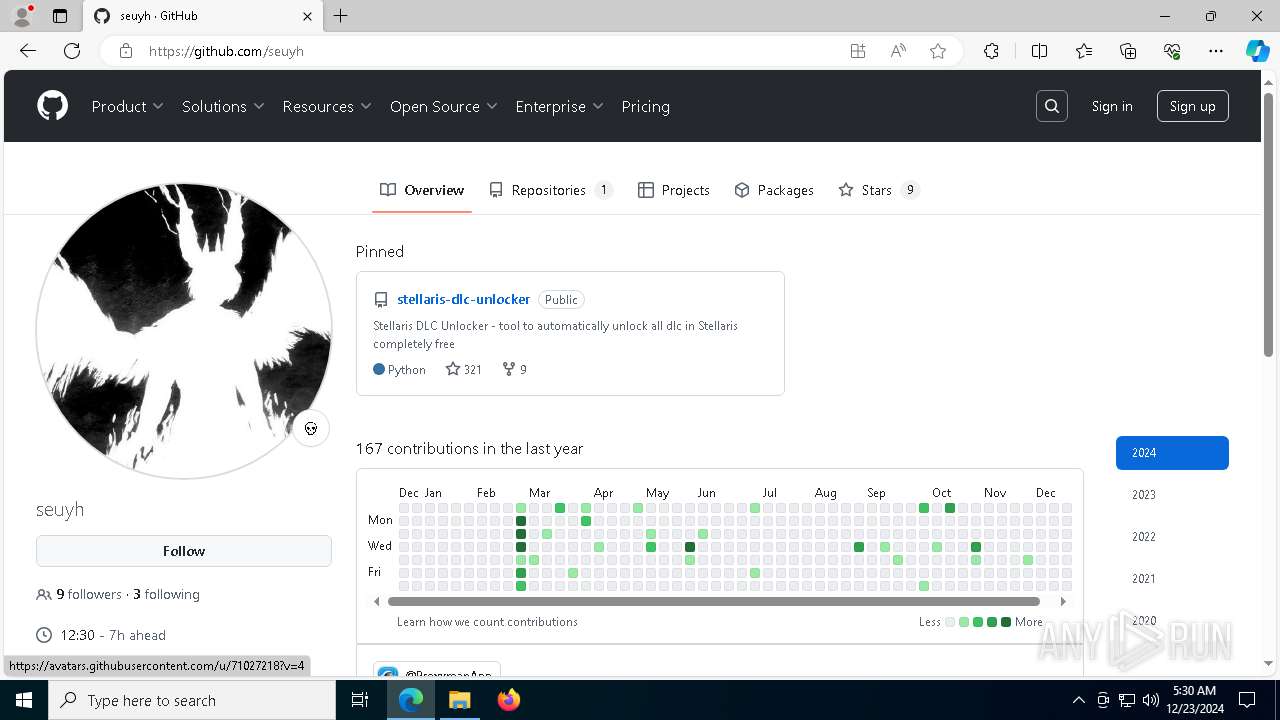The height and width of the screenshot is (720, 1280).
Task: Go back with browser back arrow
Action: pos(28,51)
